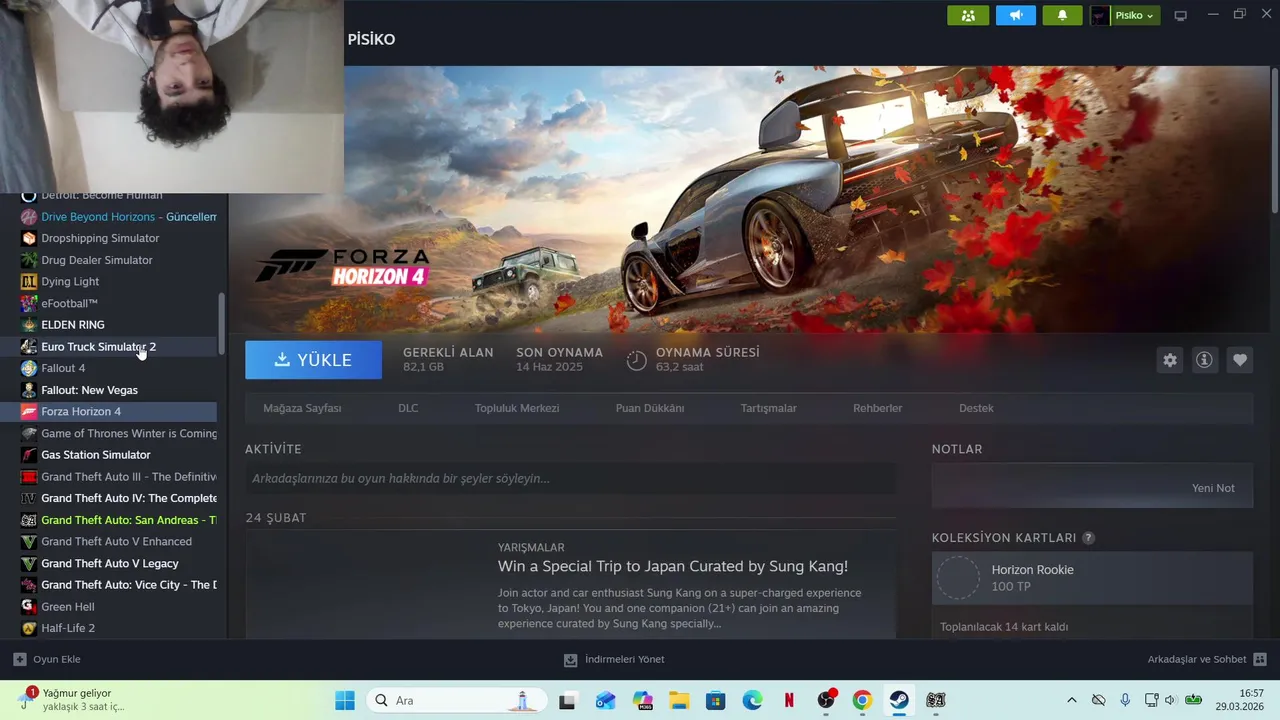Click the taskbar Ara search box
1280x720 pixels.
(x=458, y=700)
